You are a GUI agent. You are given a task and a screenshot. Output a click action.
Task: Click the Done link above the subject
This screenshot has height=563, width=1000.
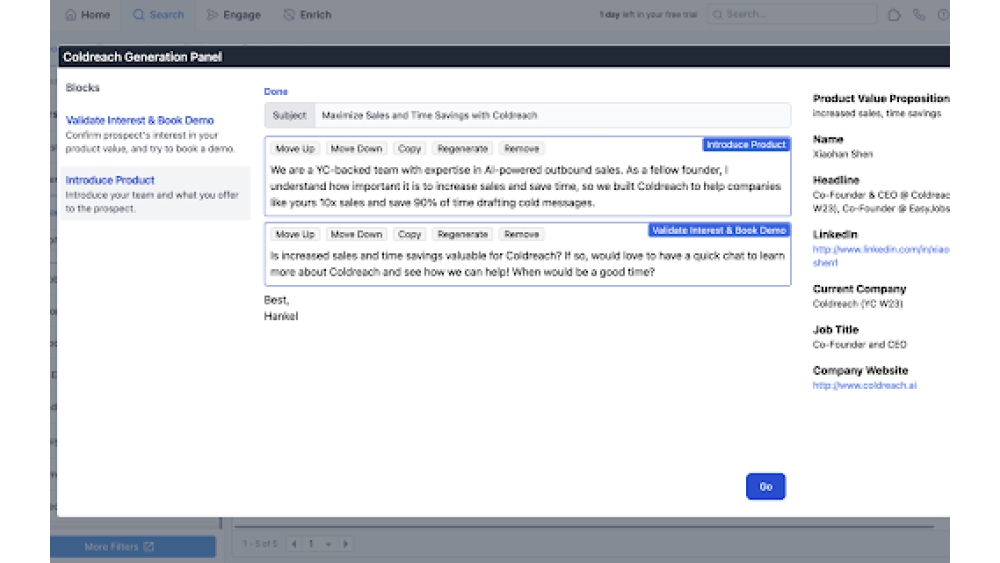coord(276,92)
